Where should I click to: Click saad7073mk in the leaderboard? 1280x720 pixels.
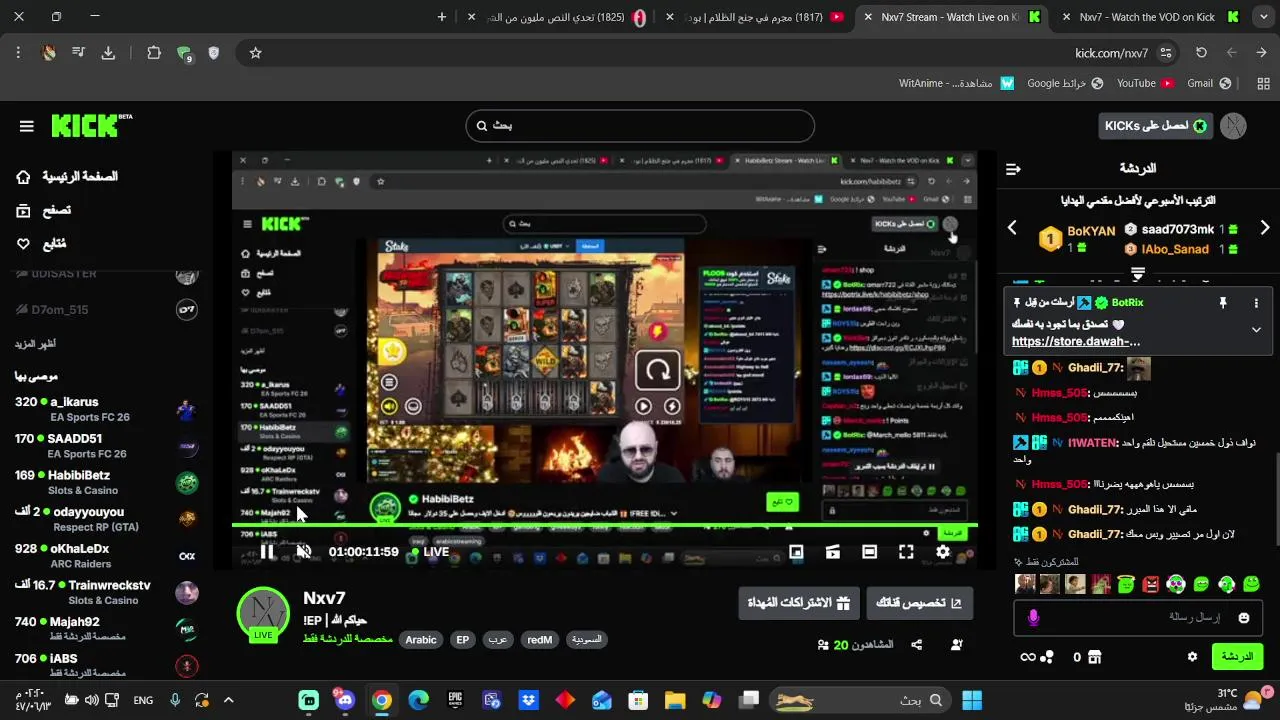1178,229
